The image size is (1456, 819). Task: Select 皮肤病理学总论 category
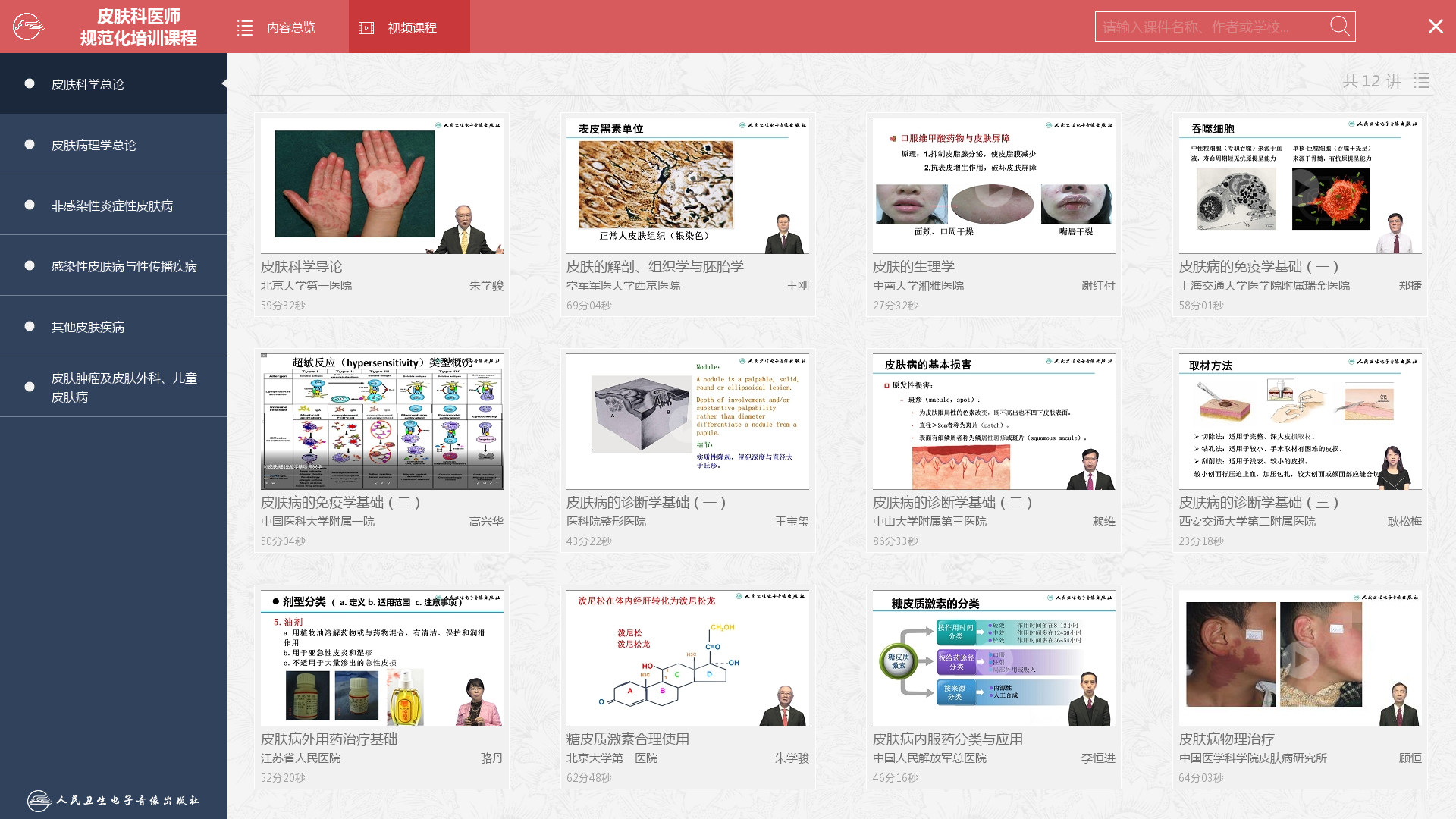[x=93, y=145]
